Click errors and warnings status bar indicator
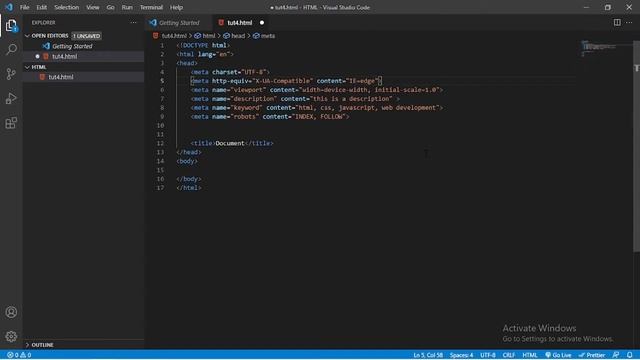This screenshot has height=360, width=640. (x=19, y=355)
